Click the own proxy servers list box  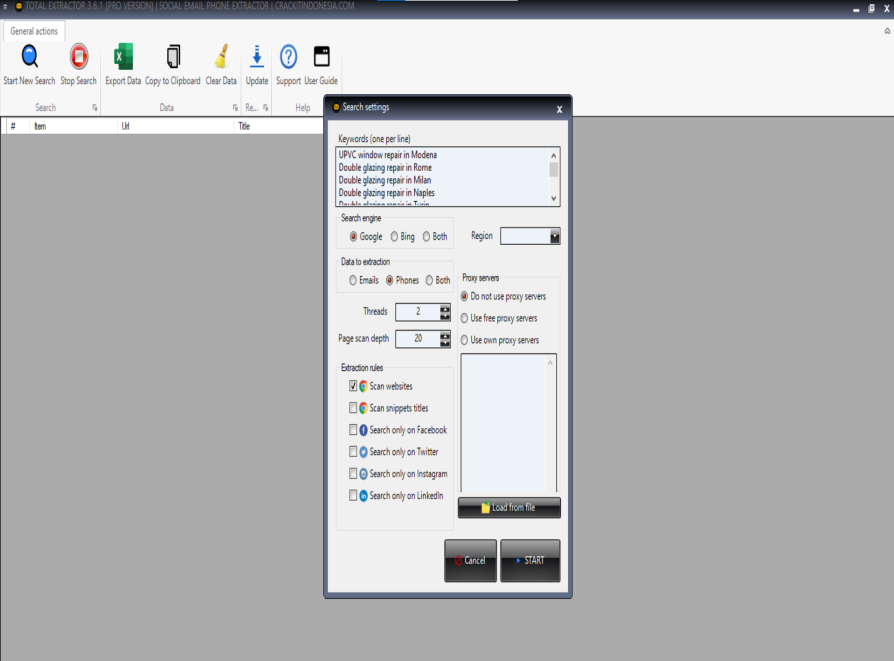(509, 423)
